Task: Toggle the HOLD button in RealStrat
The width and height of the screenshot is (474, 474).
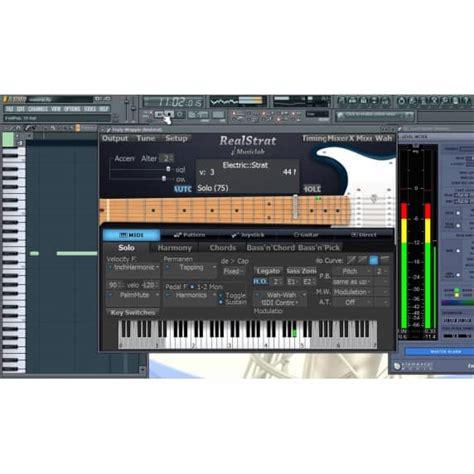Action: pyautogui.click(x=312, y=189)
